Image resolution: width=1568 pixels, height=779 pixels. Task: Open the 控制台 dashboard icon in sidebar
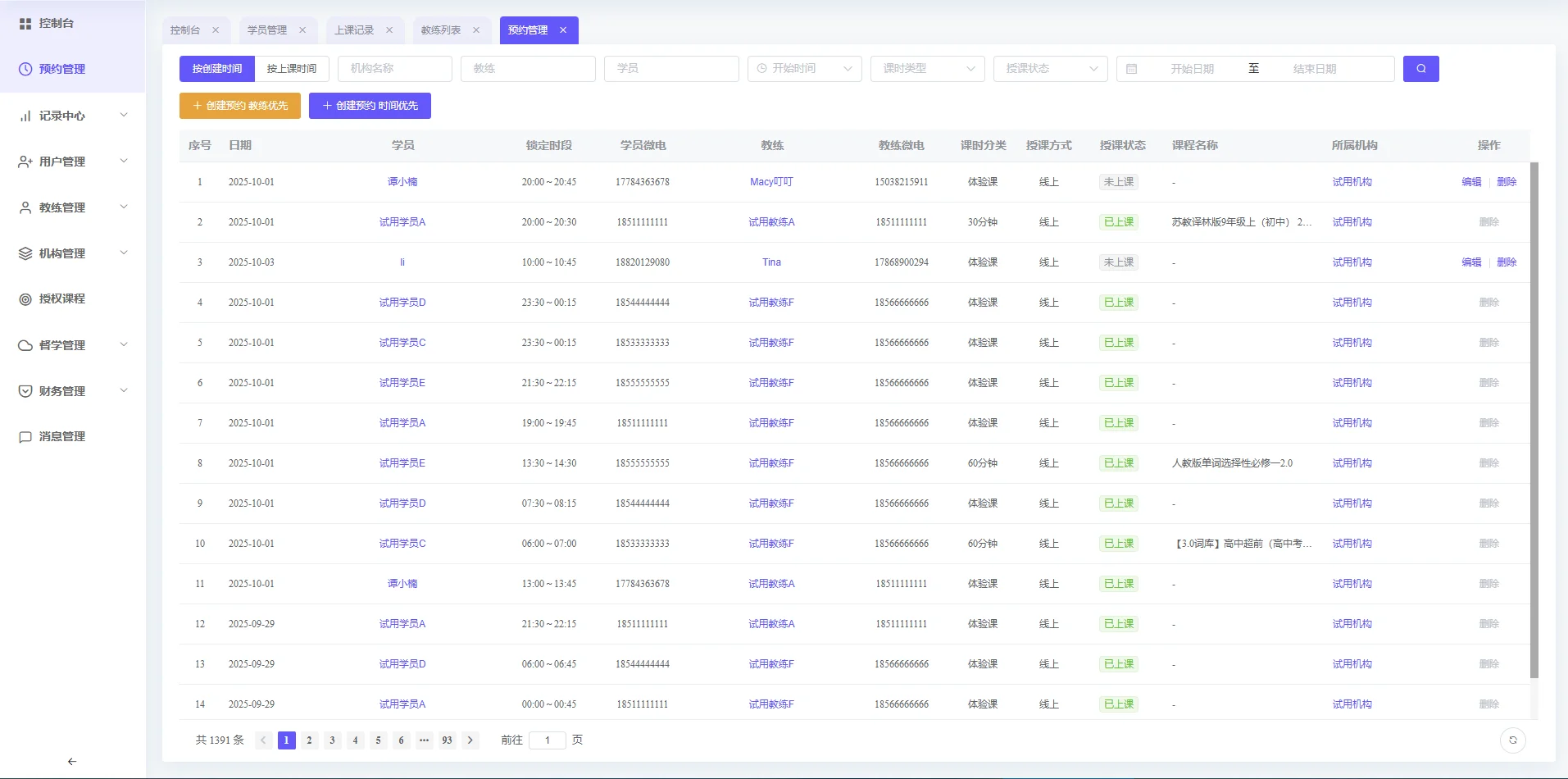[x=25, y=24]
